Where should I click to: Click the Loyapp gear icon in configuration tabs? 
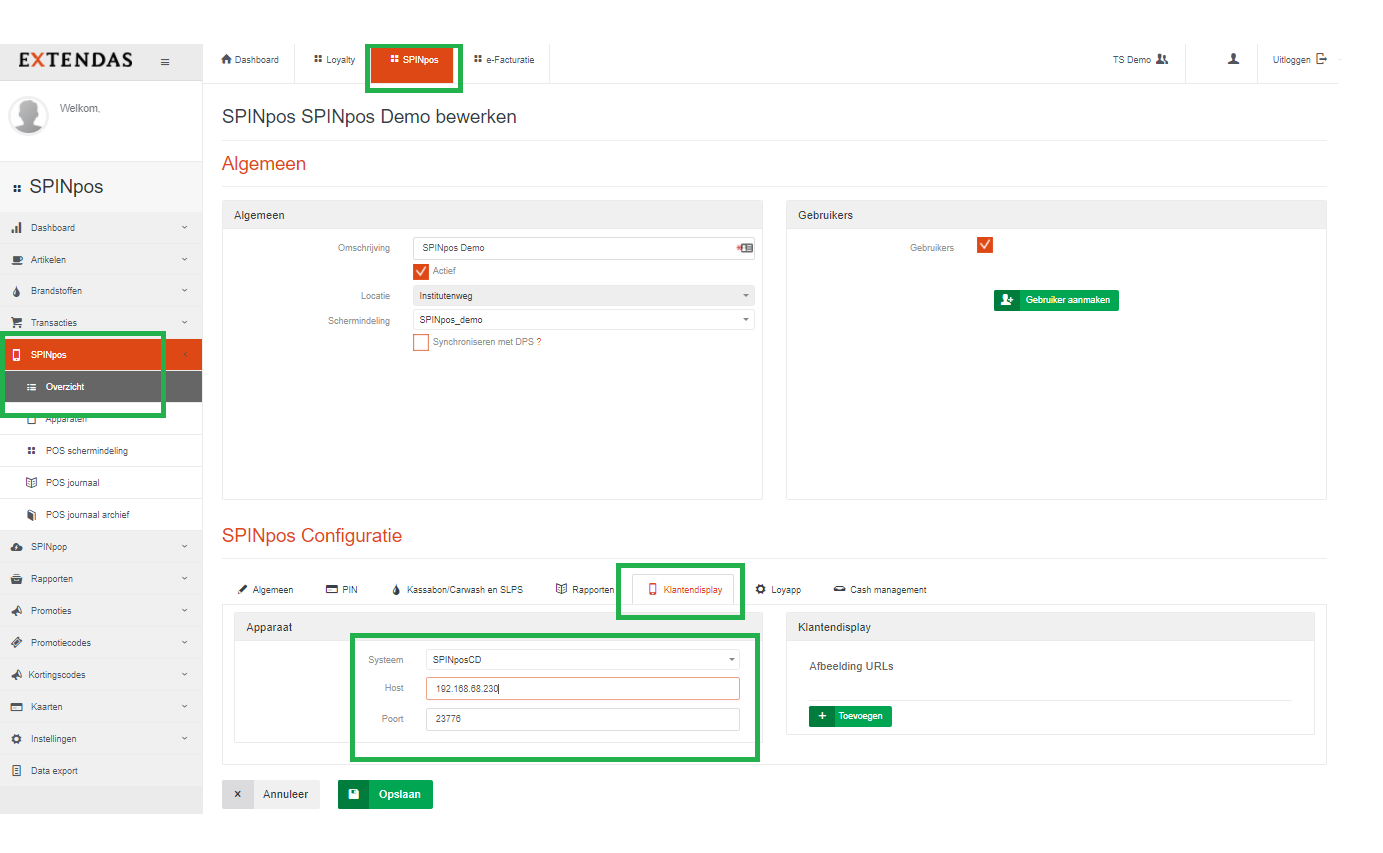(761, 589)
